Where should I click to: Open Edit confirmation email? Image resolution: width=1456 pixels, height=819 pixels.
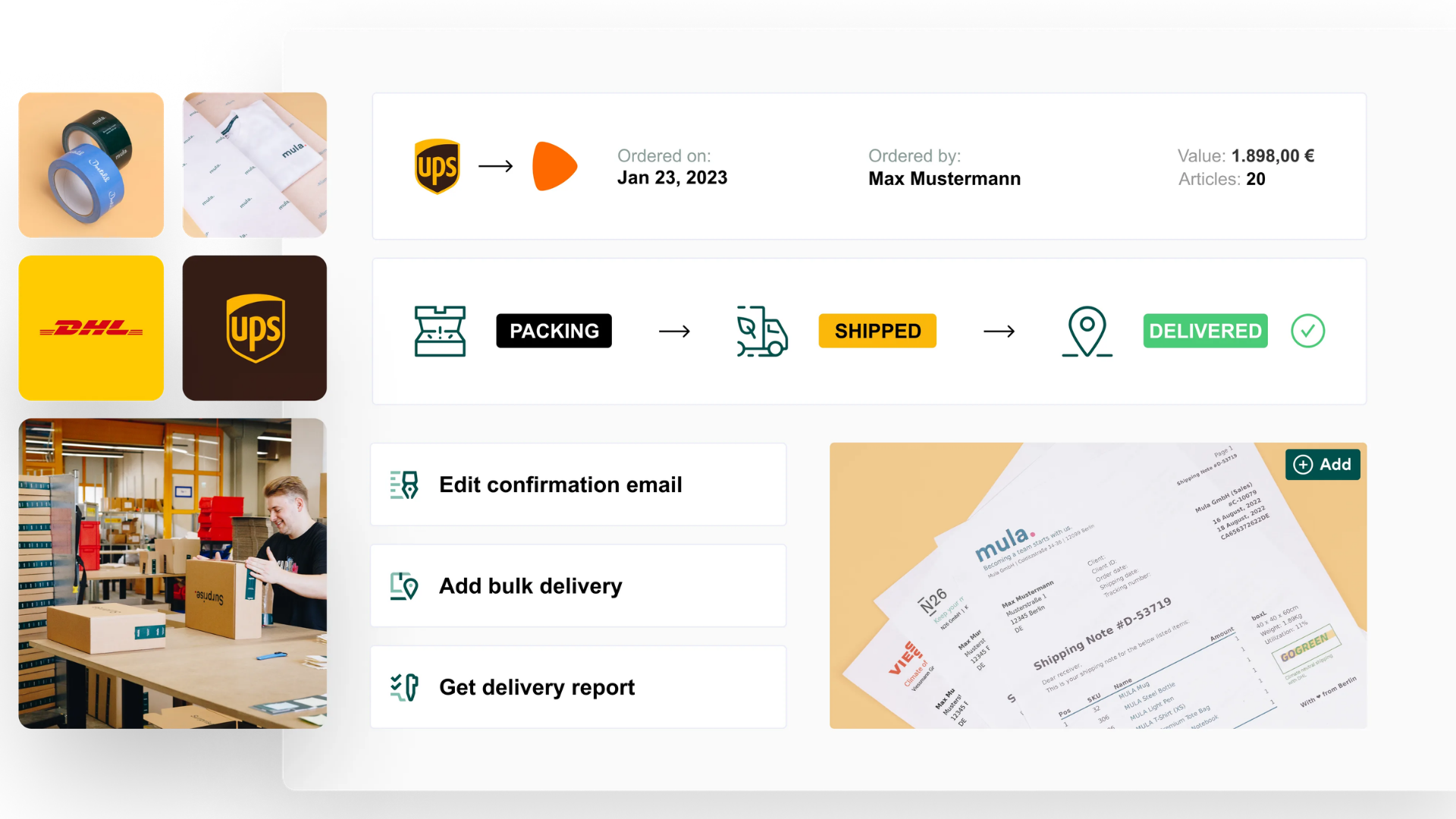click(579, 485)
